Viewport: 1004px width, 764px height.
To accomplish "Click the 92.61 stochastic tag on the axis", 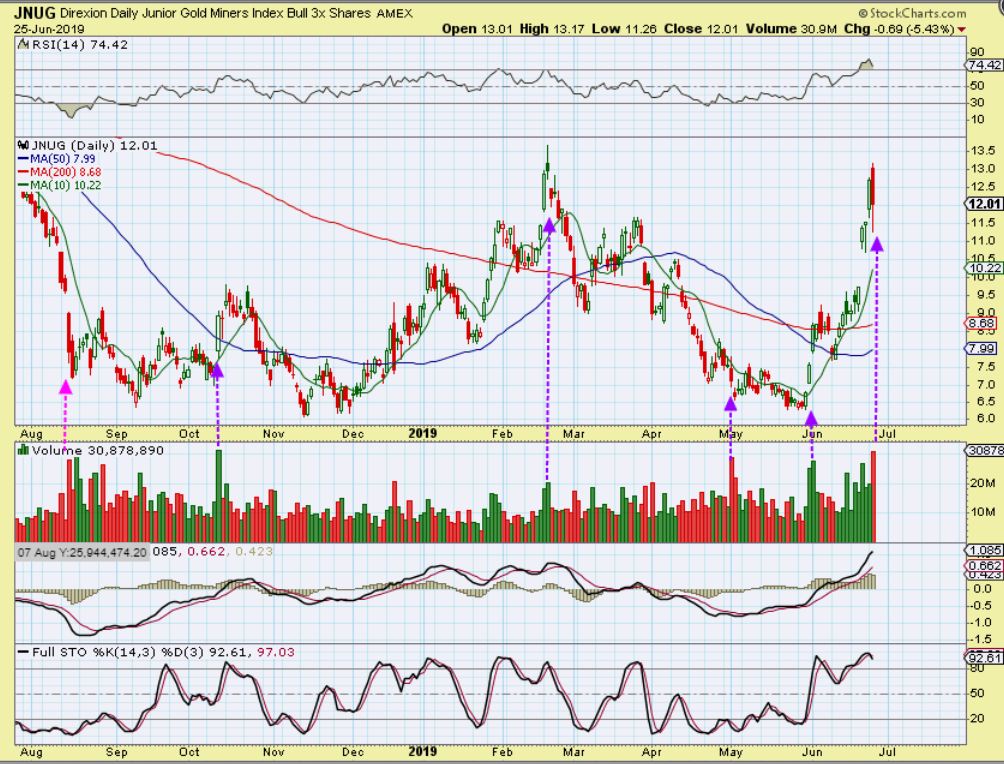I will (x=985, y=658).
